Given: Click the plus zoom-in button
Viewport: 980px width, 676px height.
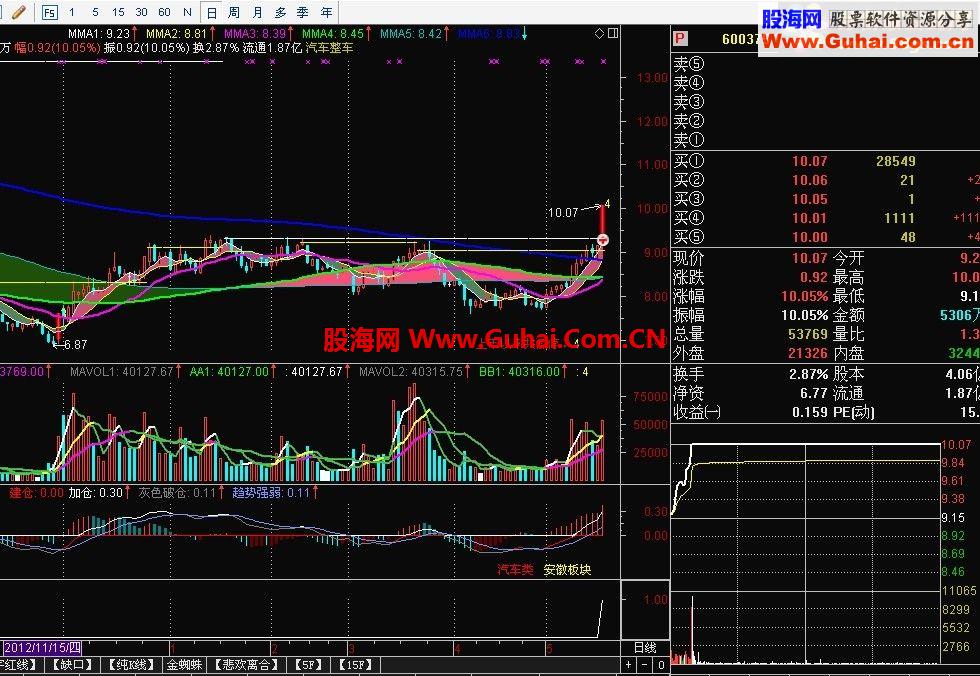Looking at the screenshot, I should tap(629, 665).
